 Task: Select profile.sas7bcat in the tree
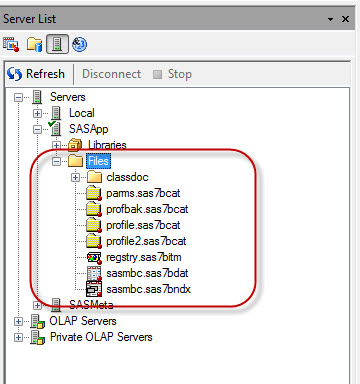[143, 225]
